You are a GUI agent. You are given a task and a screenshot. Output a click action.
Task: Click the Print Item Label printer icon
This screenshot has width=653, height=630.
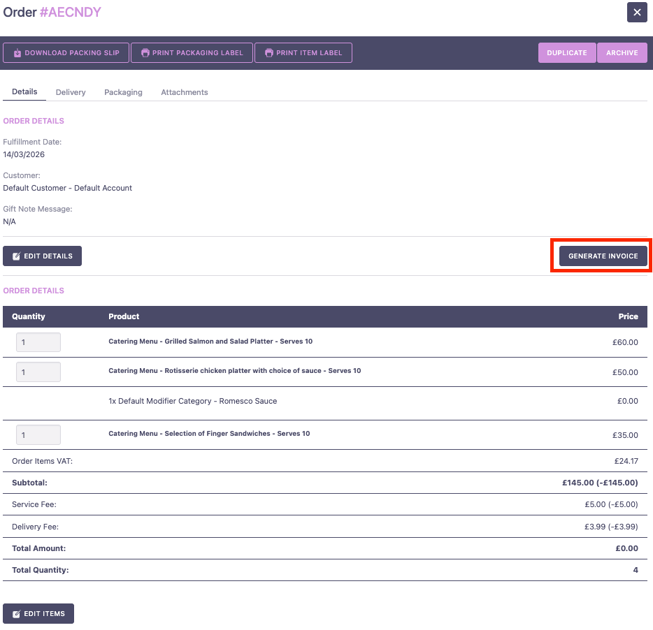pyautogui.click(x=269, y=53)
